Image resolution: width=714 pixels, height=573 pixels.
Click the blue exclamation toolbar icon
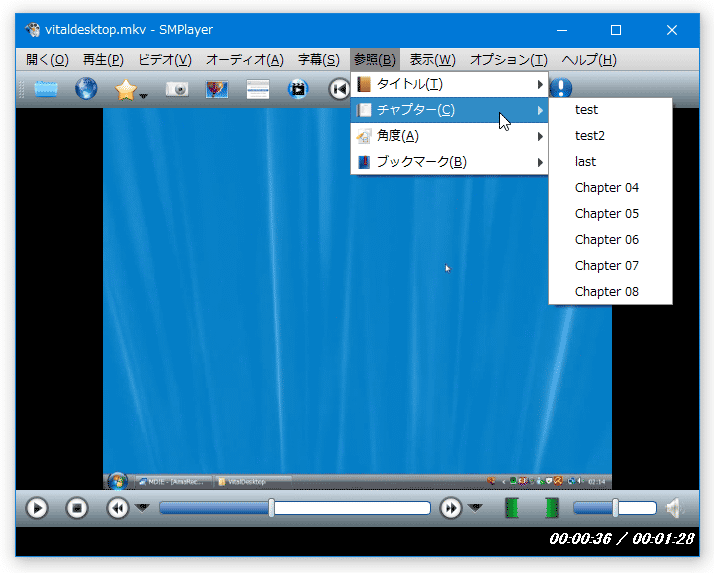561,87
